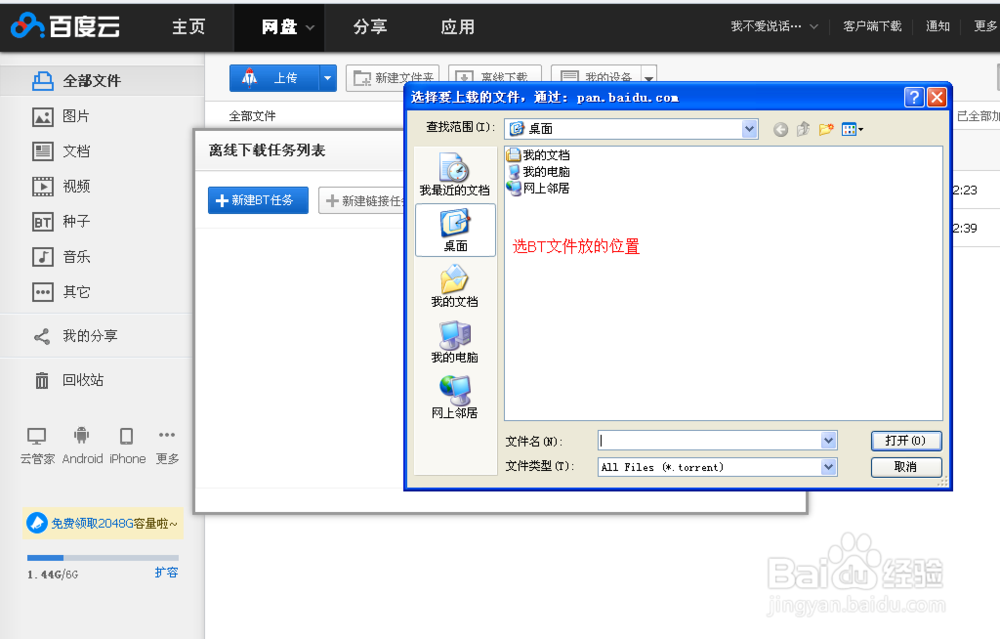Screen dimensions: 1000x639
Task: Expand the 上传 dropdown arrow
Action: coord(327,78)
